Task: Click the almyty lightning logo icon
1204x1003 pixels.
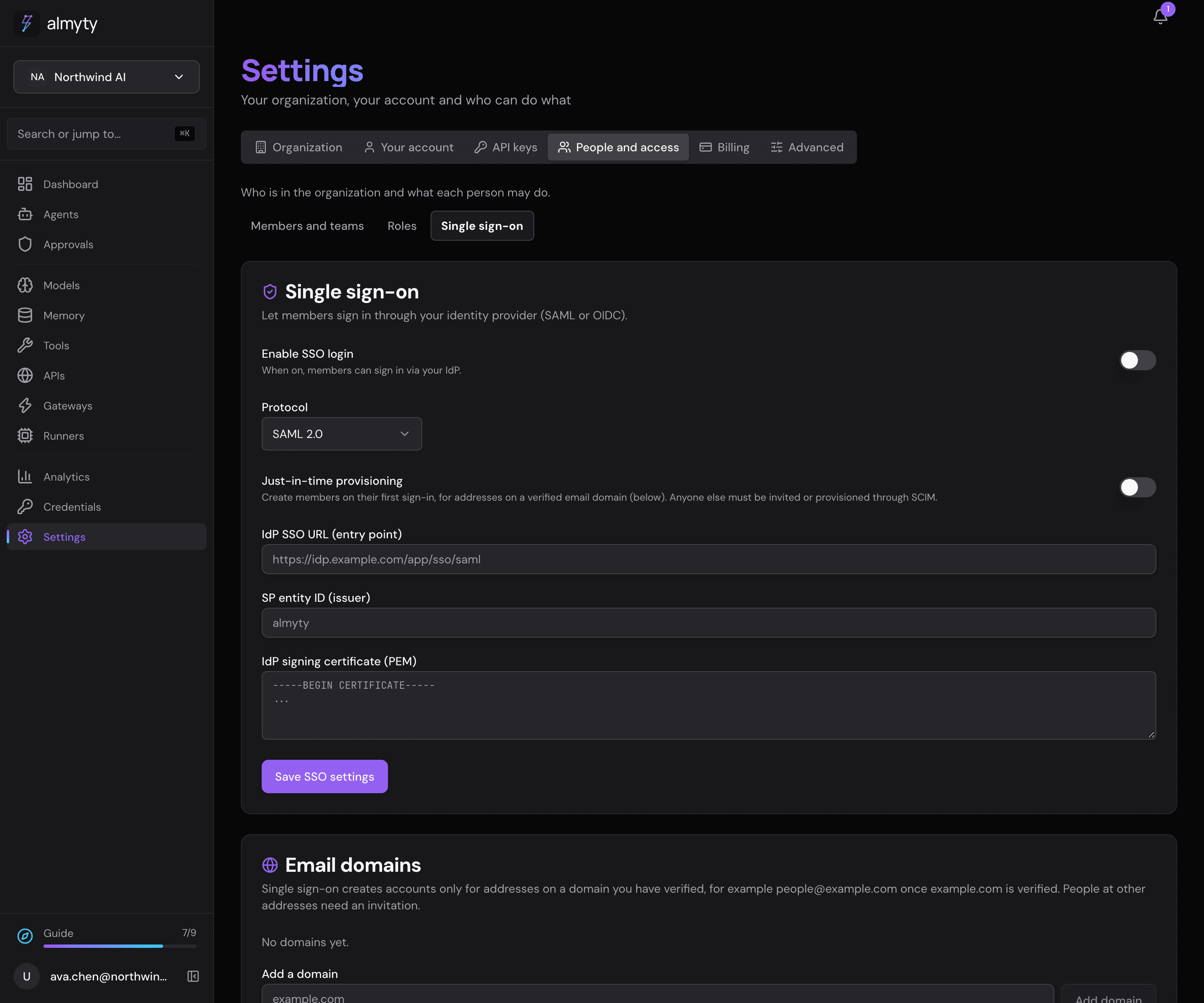Action: tap(26, 23)
